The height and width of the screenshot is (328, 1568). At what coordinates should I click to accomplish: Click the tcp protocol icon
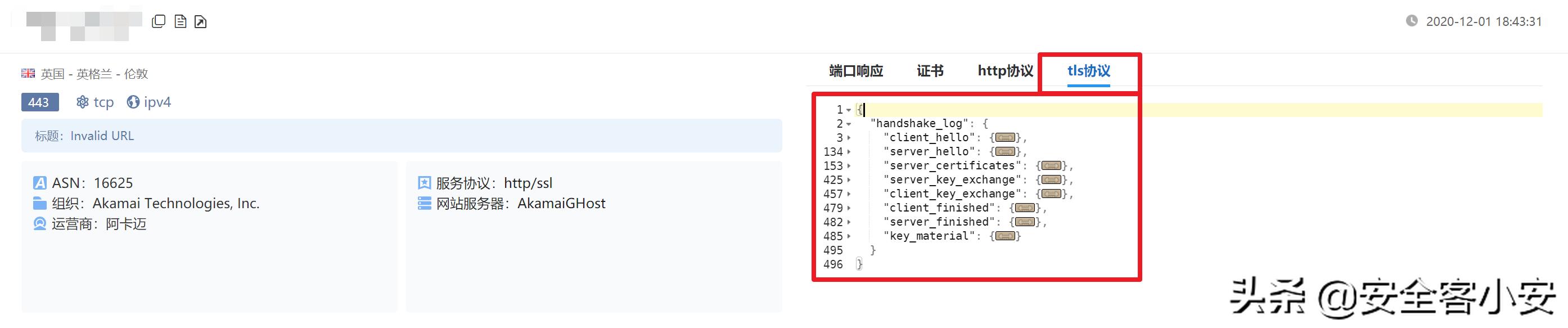(82, 102)
